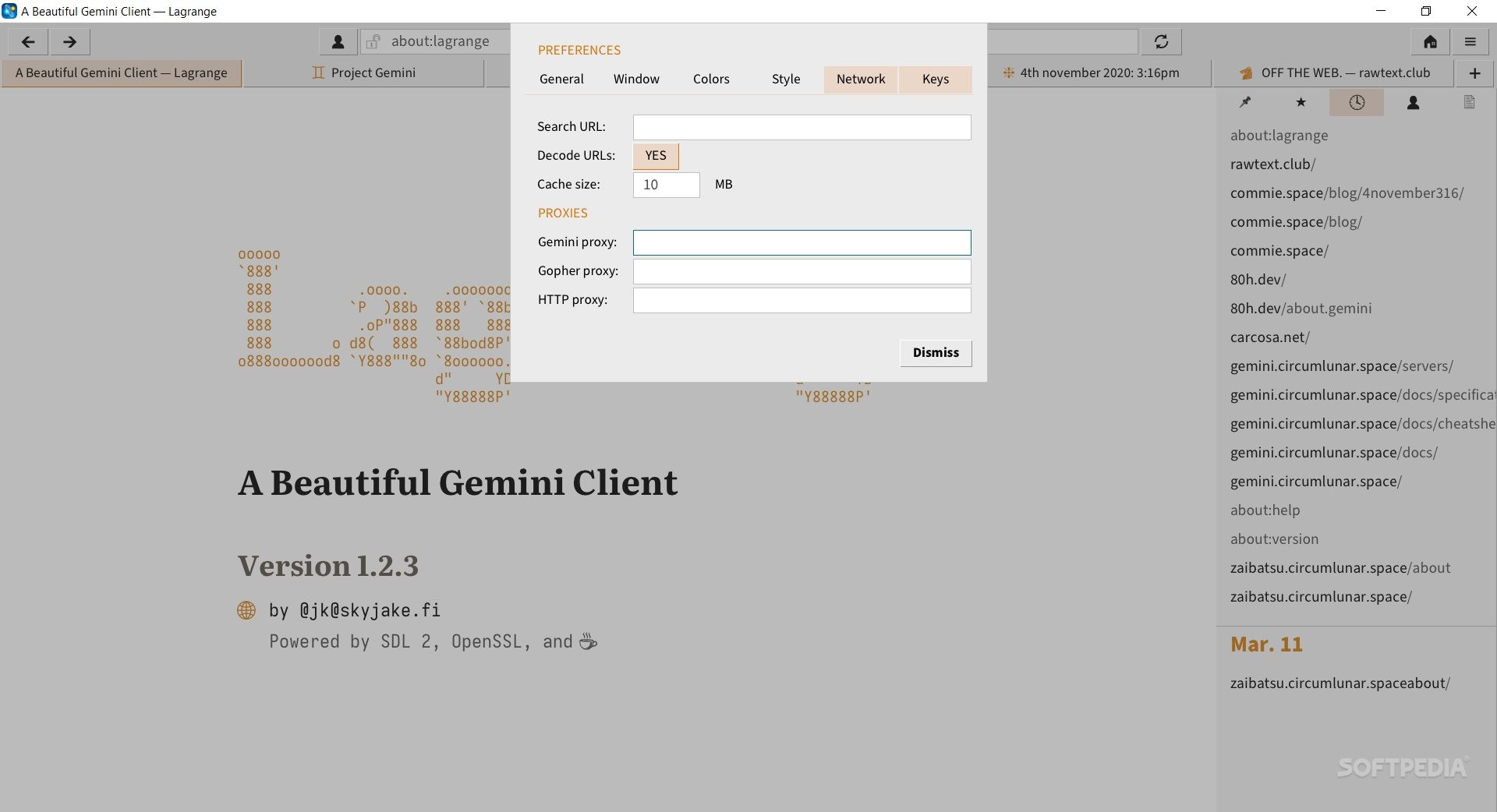Show page outline document icon in the sidebar
The image size is (1497, 812).
pos(1469,102)
